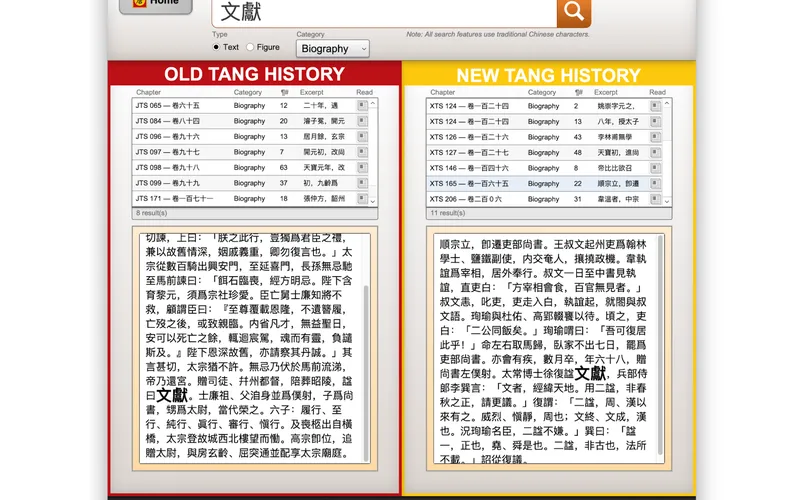Open the Biography category dropdown
This screenshot has height=500, width=800.
332,48
